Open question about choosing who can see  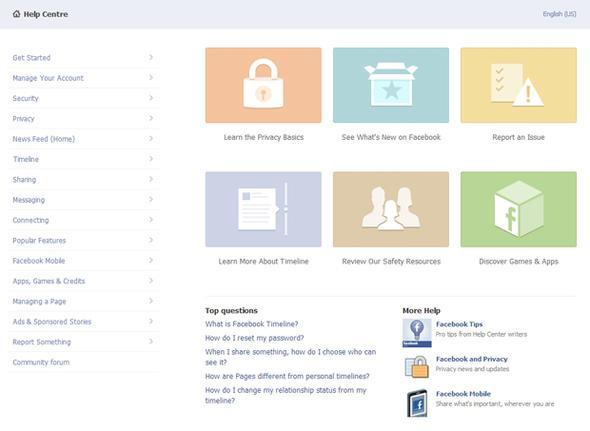click(290, 357)
